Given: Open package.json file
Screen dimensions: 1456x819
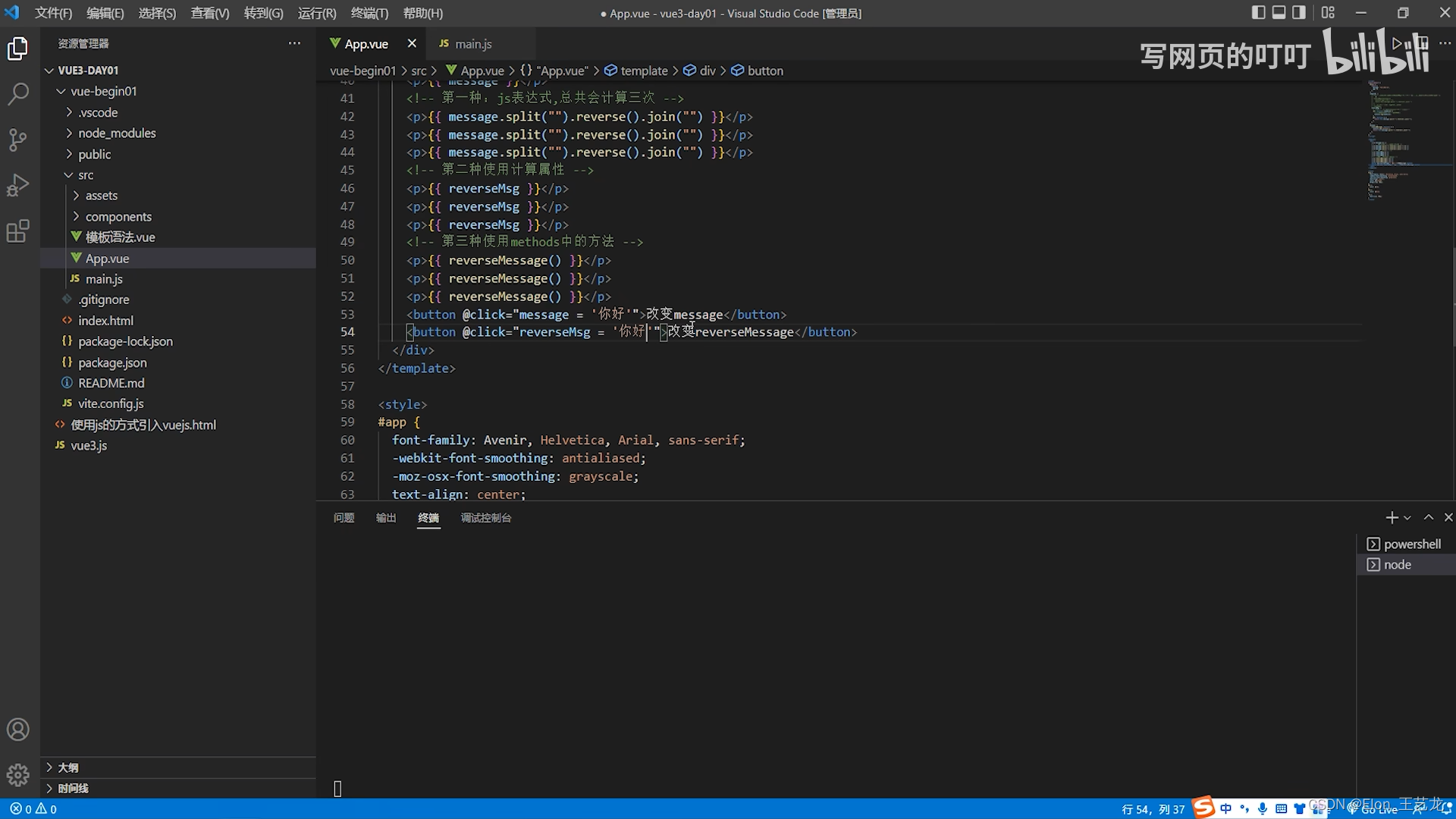Looking at the screenshot, I should [x=178, y=362].
